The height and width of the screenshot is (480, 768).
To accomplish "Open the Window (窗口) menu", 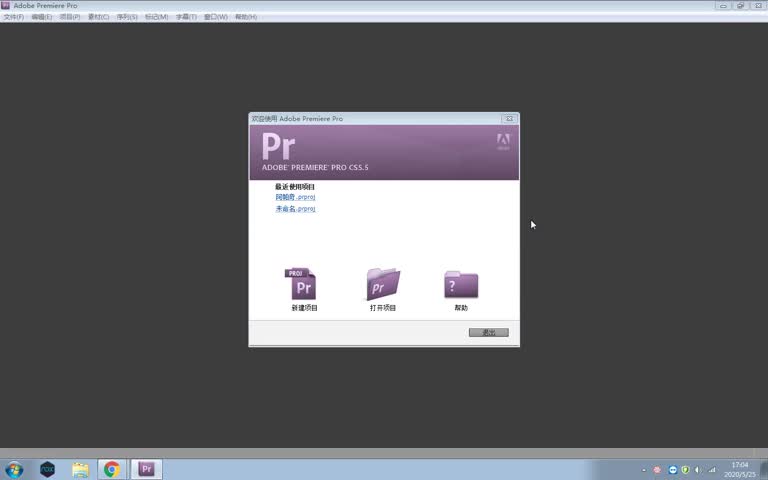I will (x=216, y=17).
